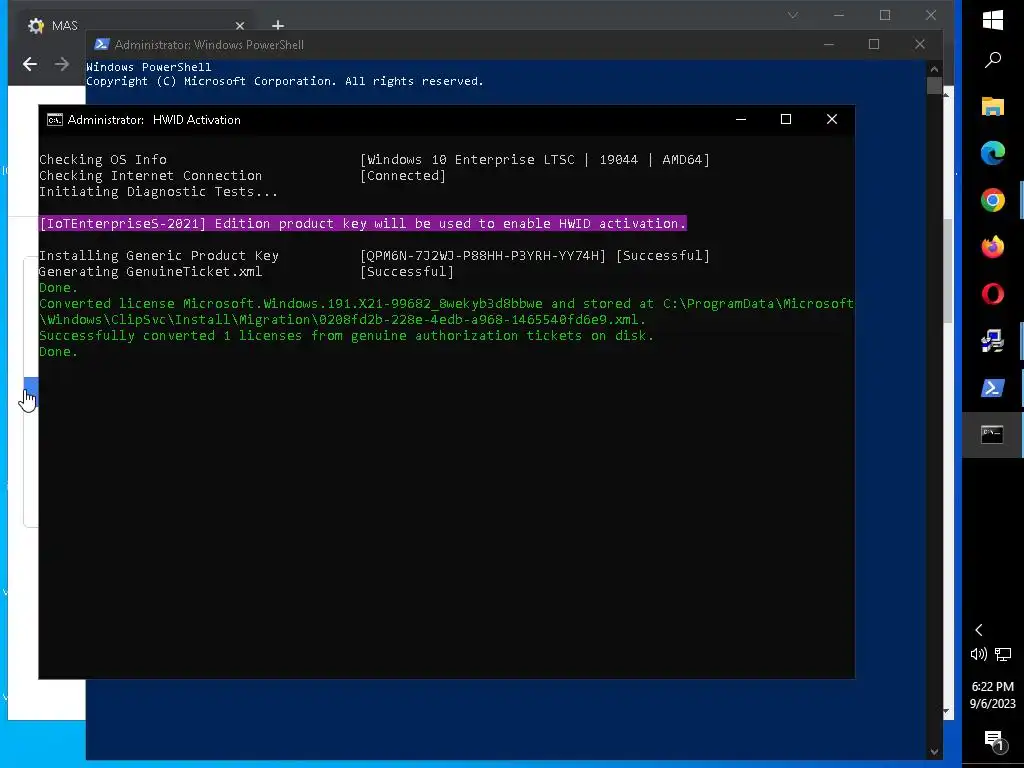The height and width of the screenshot is (768, 1024).
Task: Click the product key QPM6N-7J2WJ-P88HH-P3YRH-YY74H
Action: coord(483,255)
